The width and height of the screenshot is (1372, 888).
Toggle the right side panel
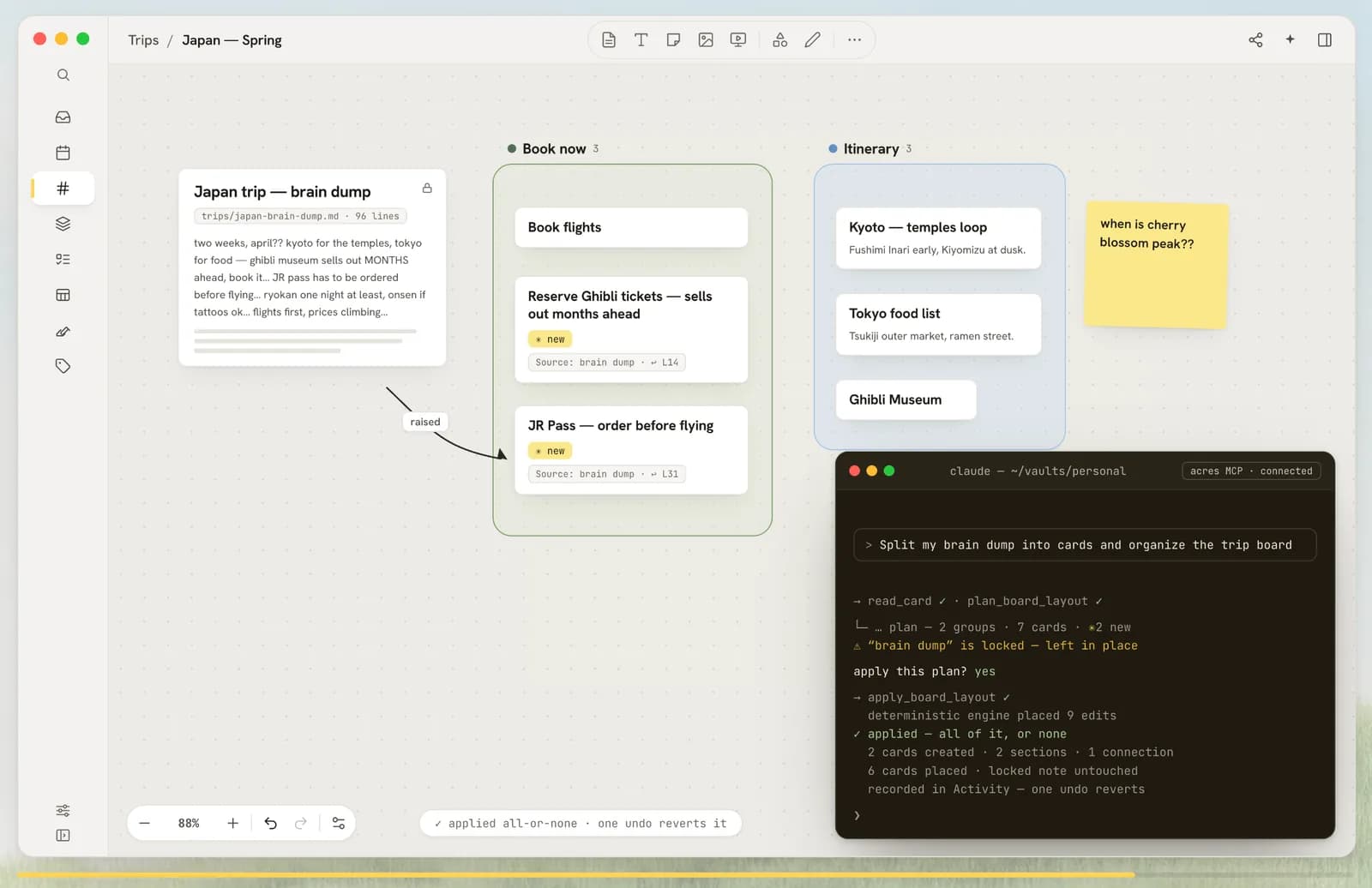click(x=1324, y=39)
